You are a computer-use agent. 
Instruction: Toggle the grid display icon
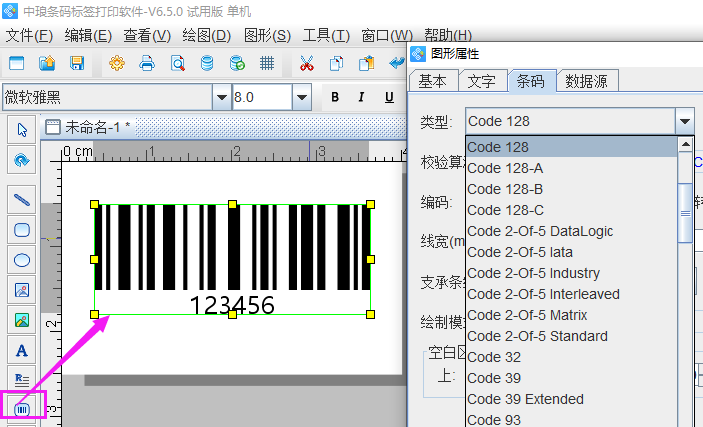267,63
